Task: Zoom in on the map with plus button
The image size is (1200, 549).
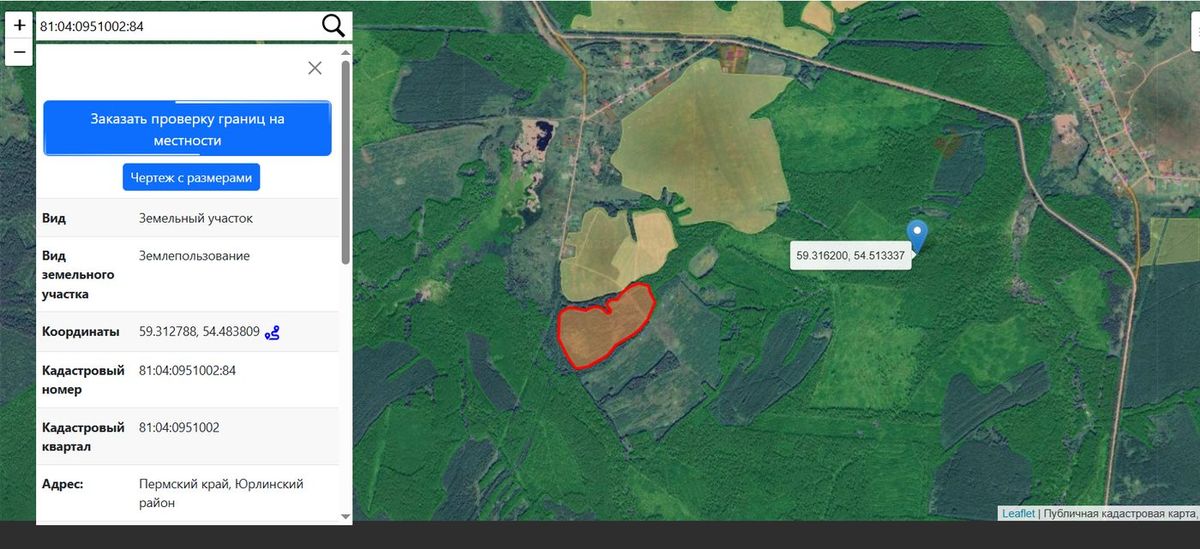Action: pos(19,25)
